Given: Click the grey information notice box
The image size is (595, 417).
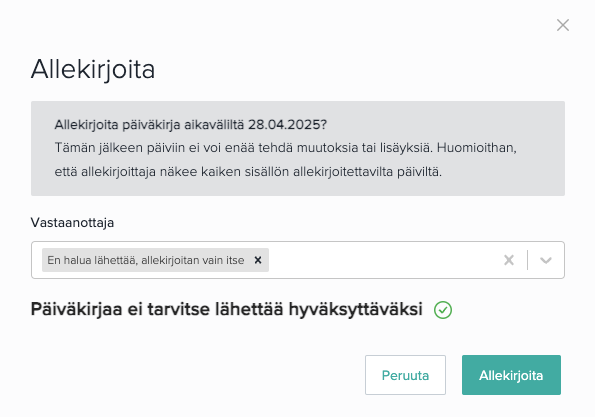Looking at the screenshot, I should pyautogui.click(x=298, y=148).
